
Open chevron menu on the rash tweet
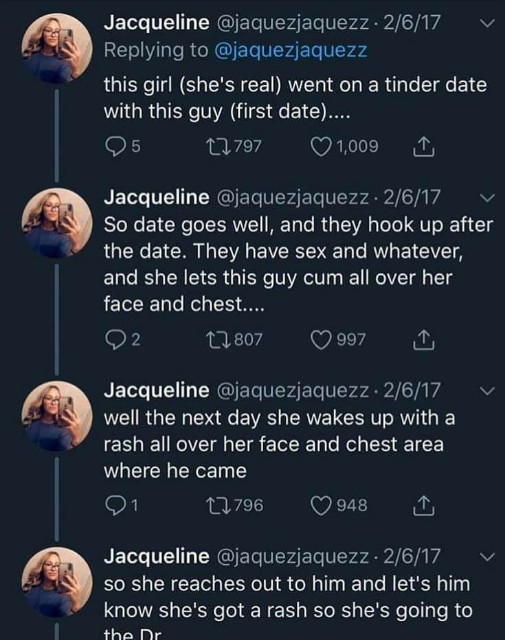pyautogui.click(x=487, y=391)
